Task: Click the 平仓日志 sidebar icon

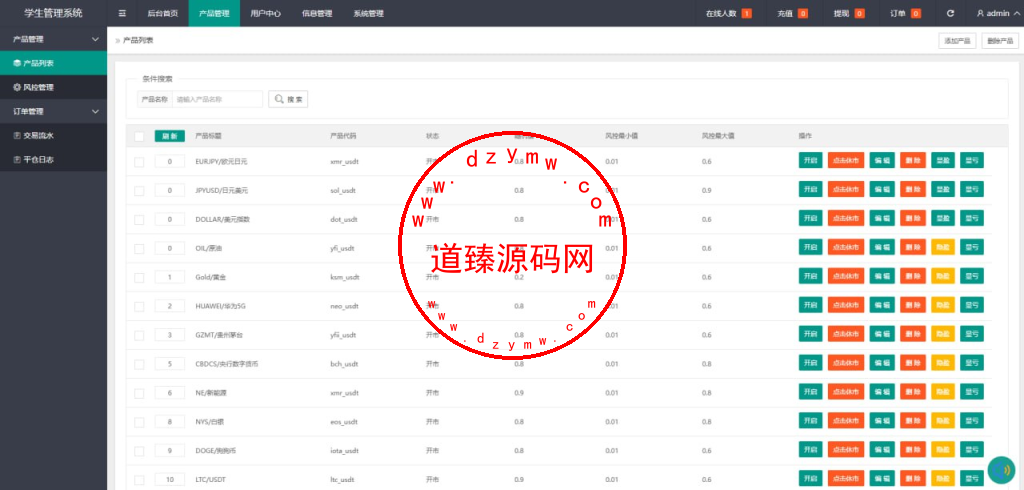Action: [x=17, y=159]
